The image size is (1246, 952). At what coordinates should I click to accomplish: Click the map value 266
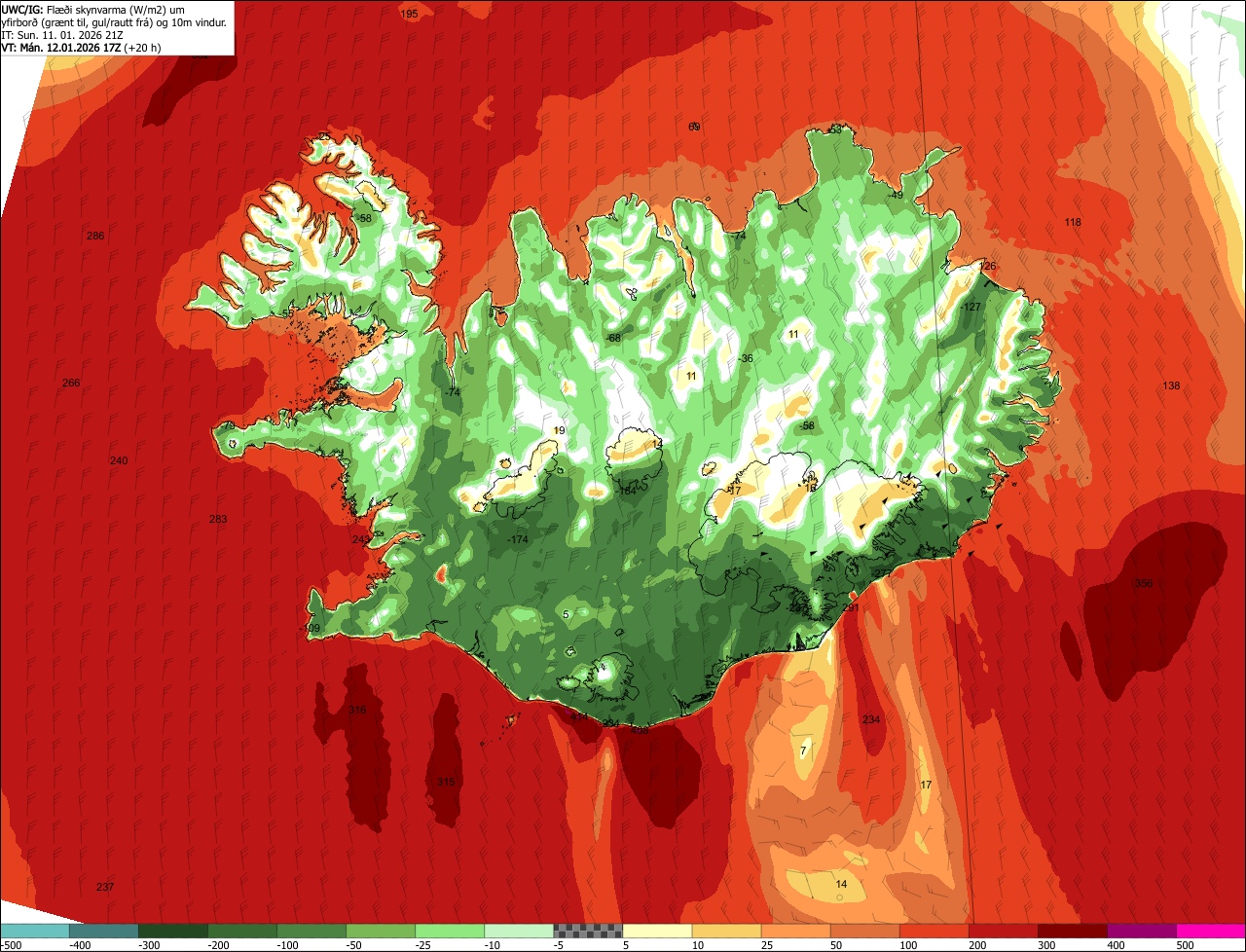[x=71, y=383]
